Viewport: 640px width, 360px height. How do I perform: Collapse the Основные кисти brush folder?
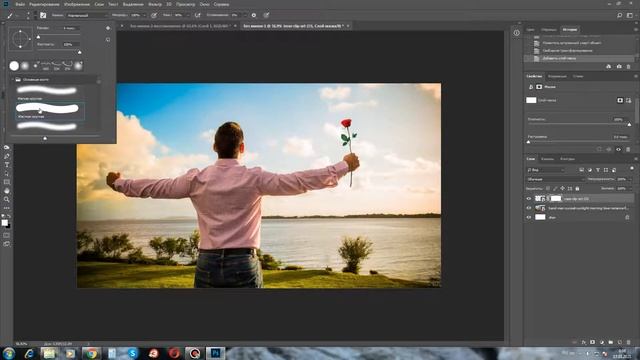click(13, 80)
